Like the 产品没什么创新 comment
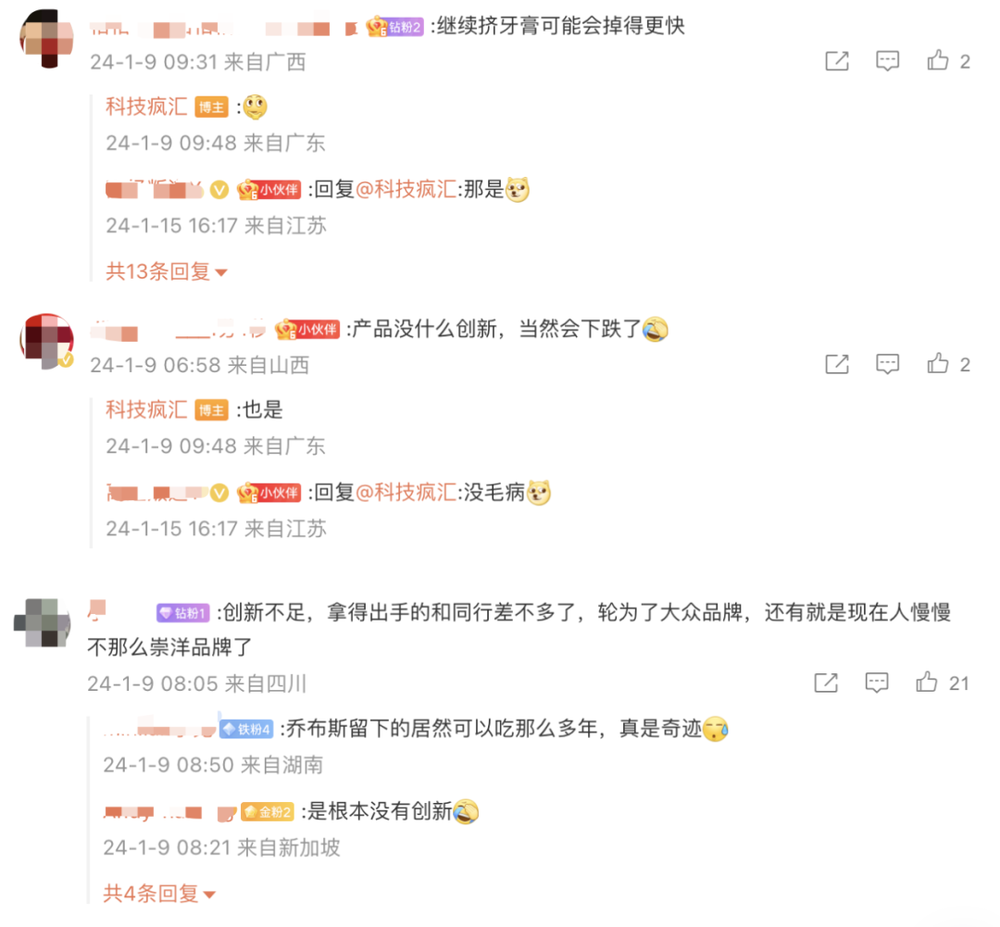1000x927 pixels. coord(948,364)
